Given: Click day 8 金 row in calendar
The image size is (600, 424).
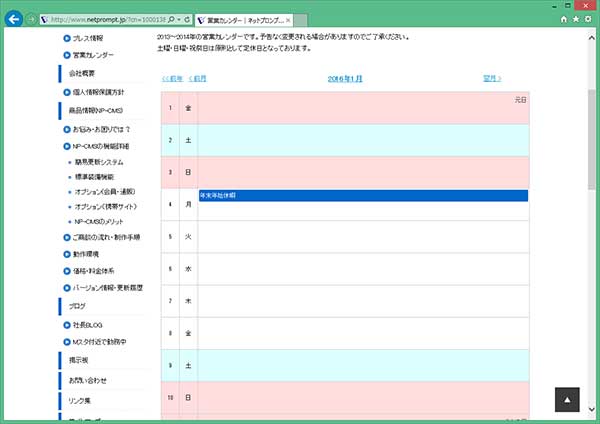Looking at the screenshot, I should pos(345,333).
